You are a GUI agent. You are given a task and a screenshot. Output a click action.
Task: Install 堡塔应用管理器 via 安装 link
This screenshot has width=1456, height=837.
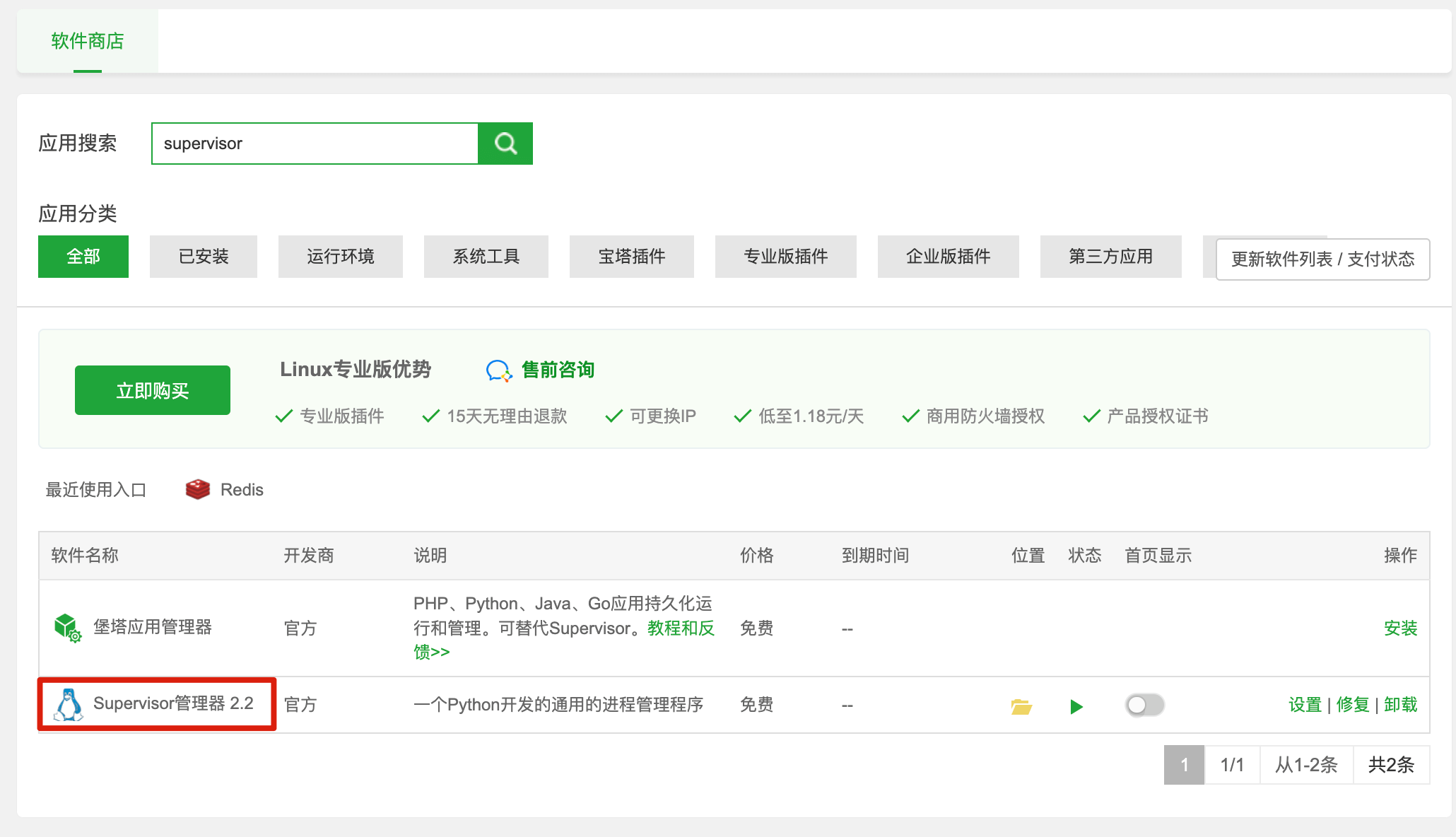[x=1400, y=628]
